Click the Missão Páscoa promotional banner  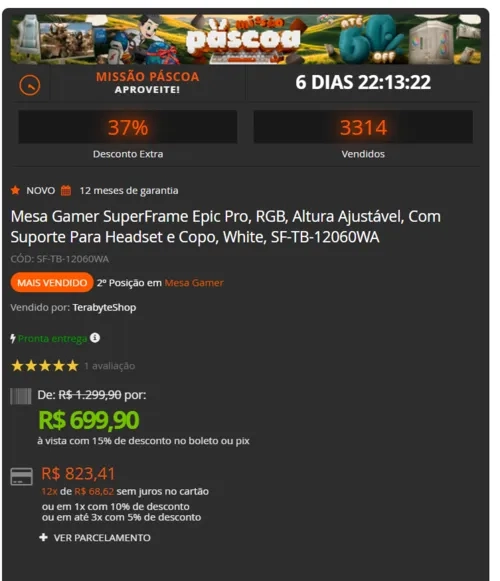[245, 39]
